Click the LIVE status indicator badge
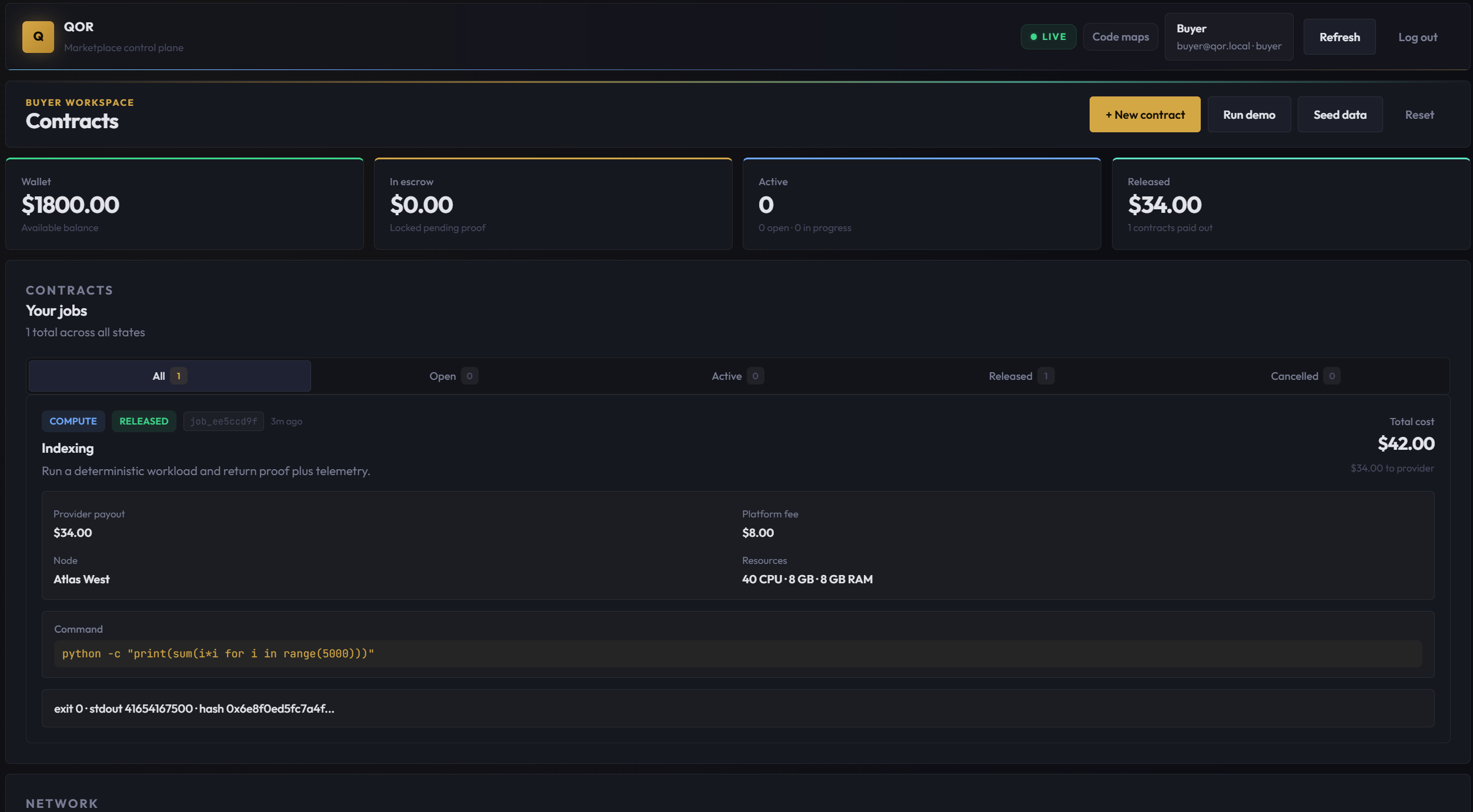The width and height of the screenshot is (1473, 812). [x=1048, y=37]
